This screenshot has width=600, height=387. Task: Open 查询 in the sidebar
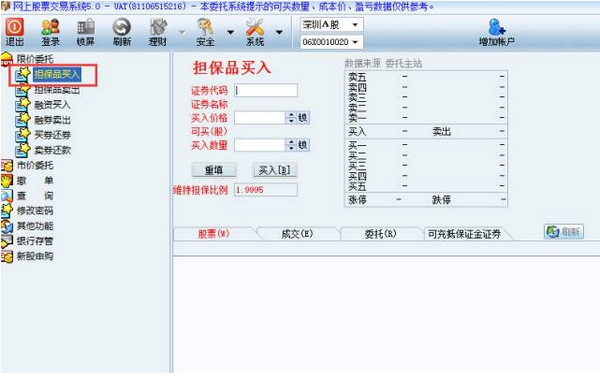click(x=35, y=196)
